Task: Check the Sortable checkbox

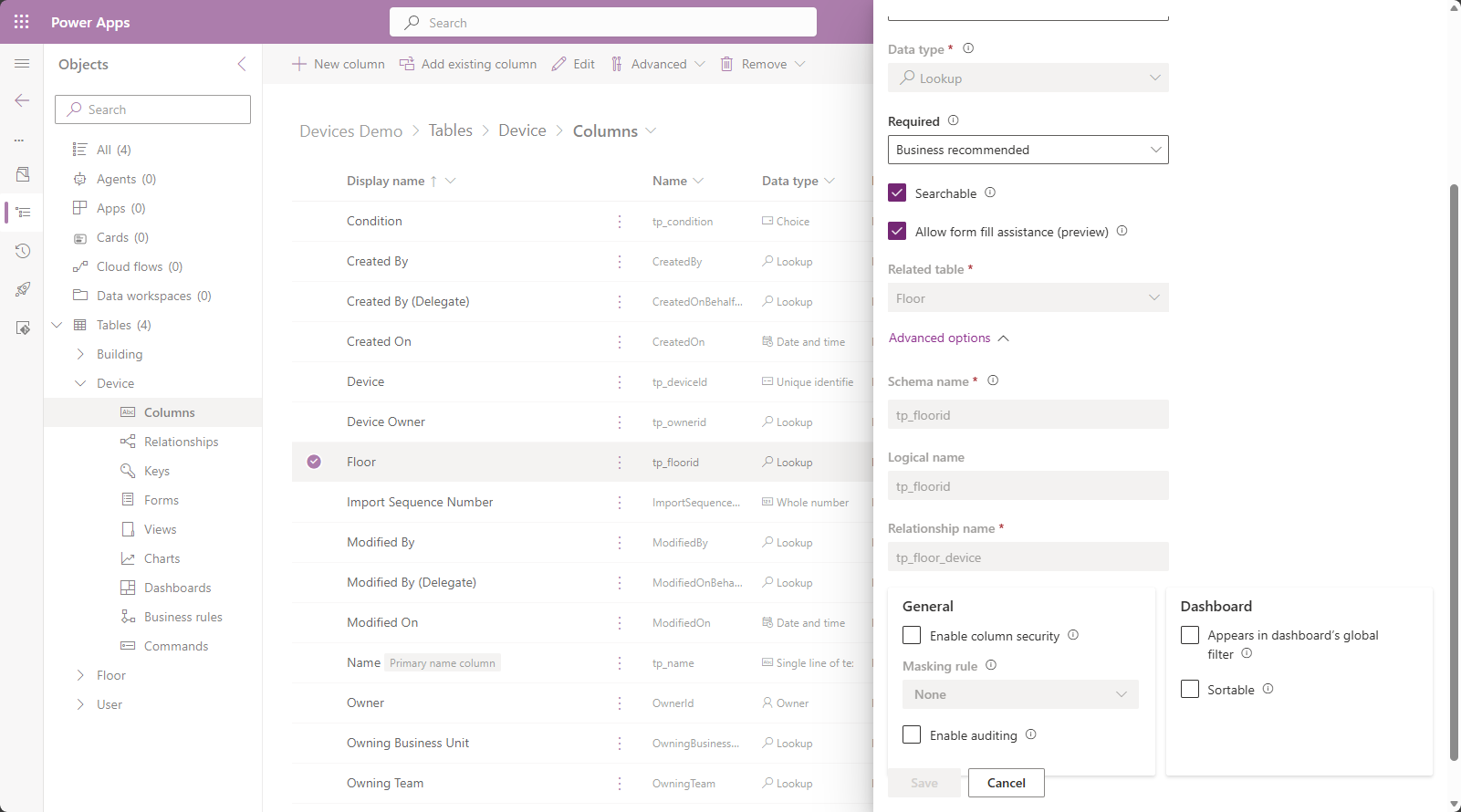Action: point(1190,689)
